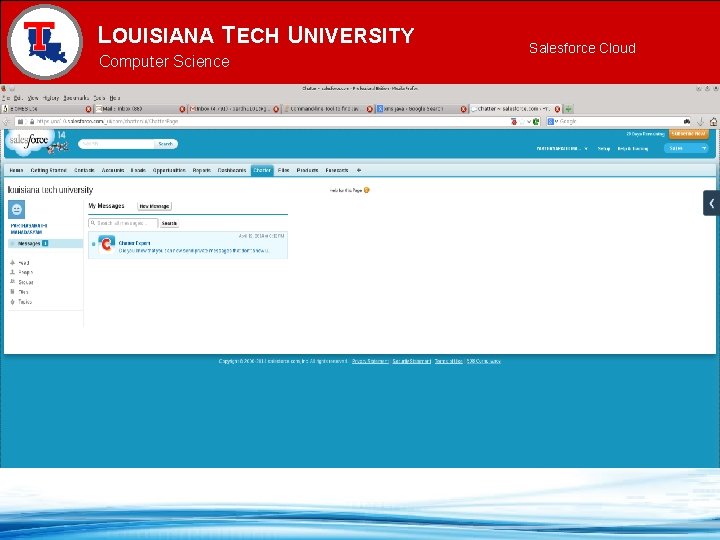Image resolution: width=720 pixels, height=540 pixels.
Task: Click the Help for this Page question icon
Action: point(366,190)
